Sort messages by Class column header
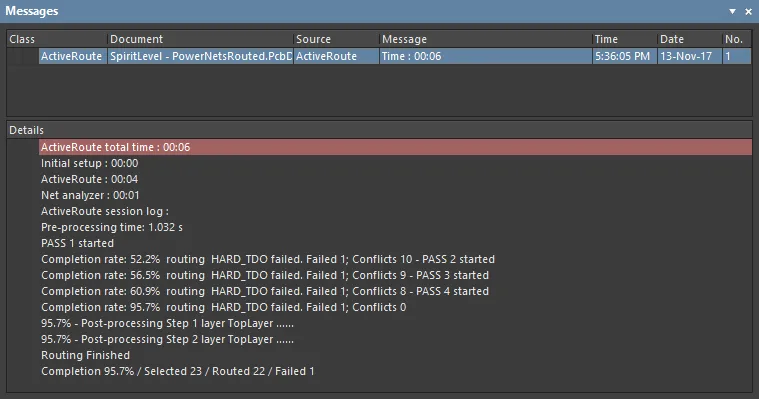This screenshot has height=399, width=759. click(57, 39)
